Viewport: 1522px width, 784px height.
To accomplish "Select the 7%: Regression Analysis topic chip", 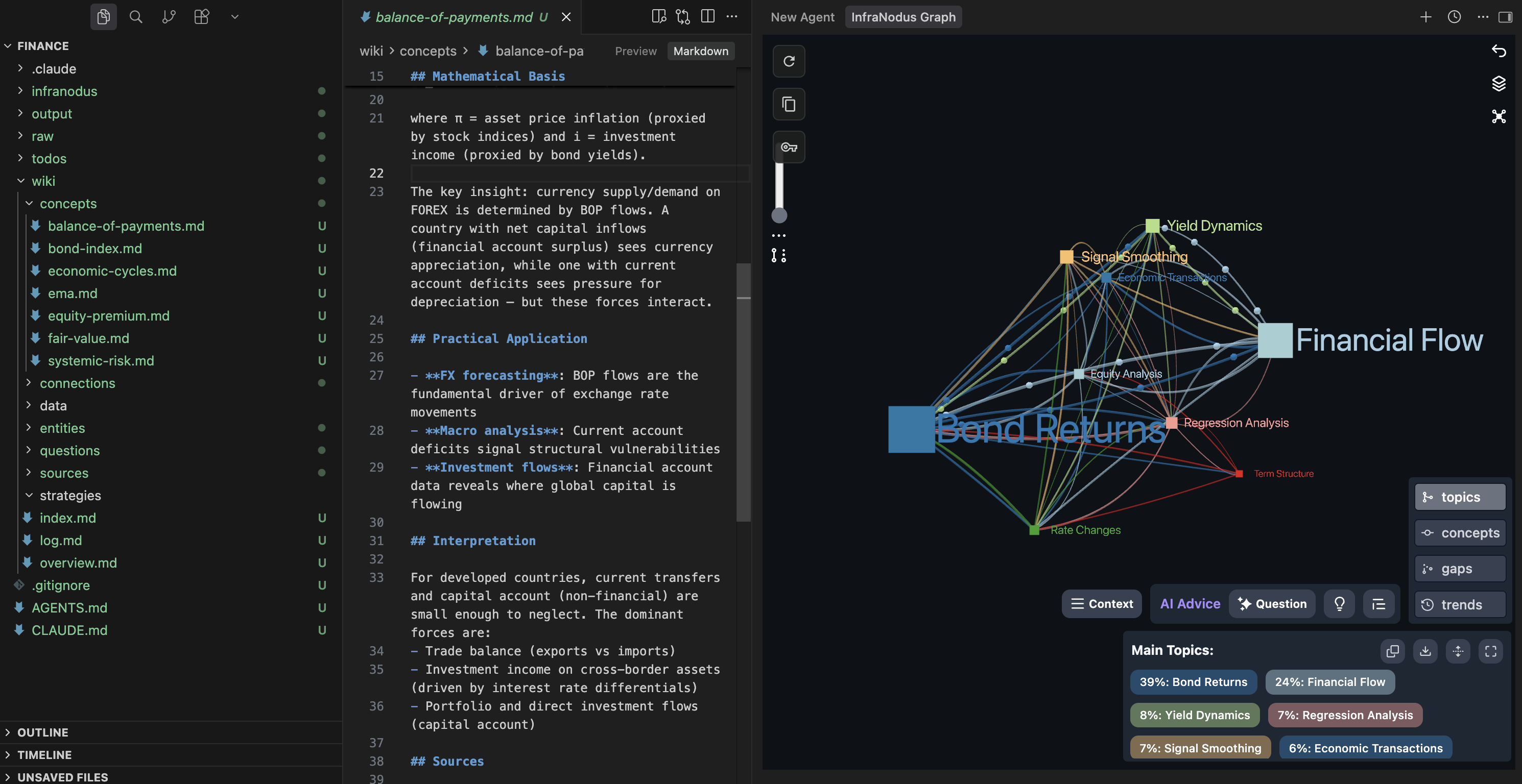I will (x=1345, y=716).
